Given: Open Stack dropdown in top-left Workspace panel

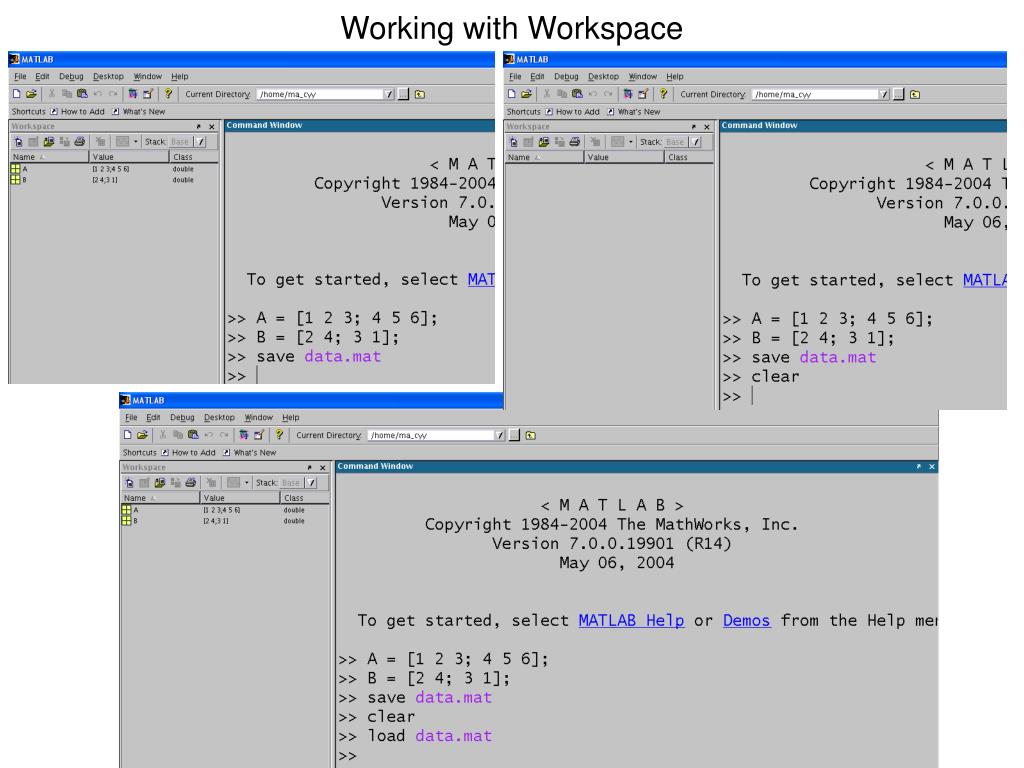Looking at the screenshot, I should tap(201, 142).
